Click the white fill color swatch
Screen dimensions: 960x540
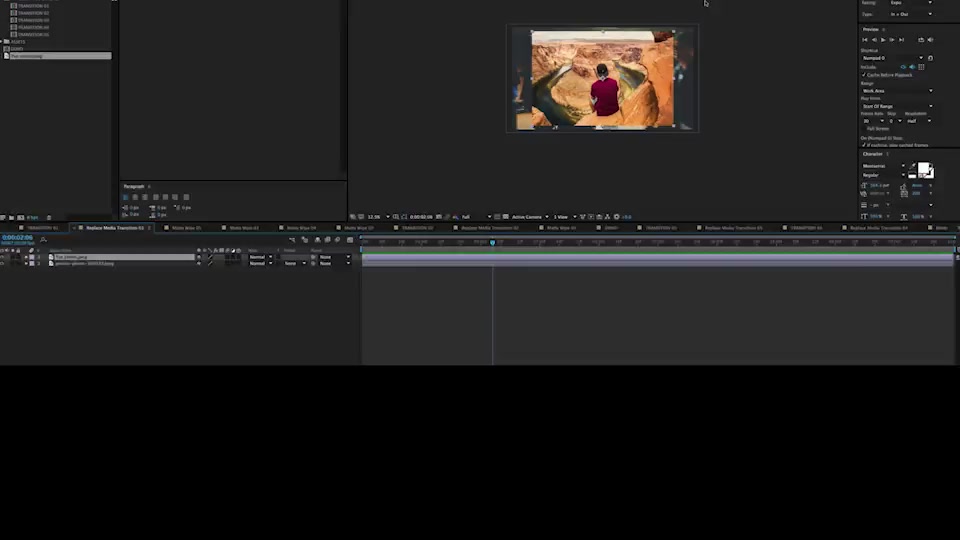pos(924,168)
